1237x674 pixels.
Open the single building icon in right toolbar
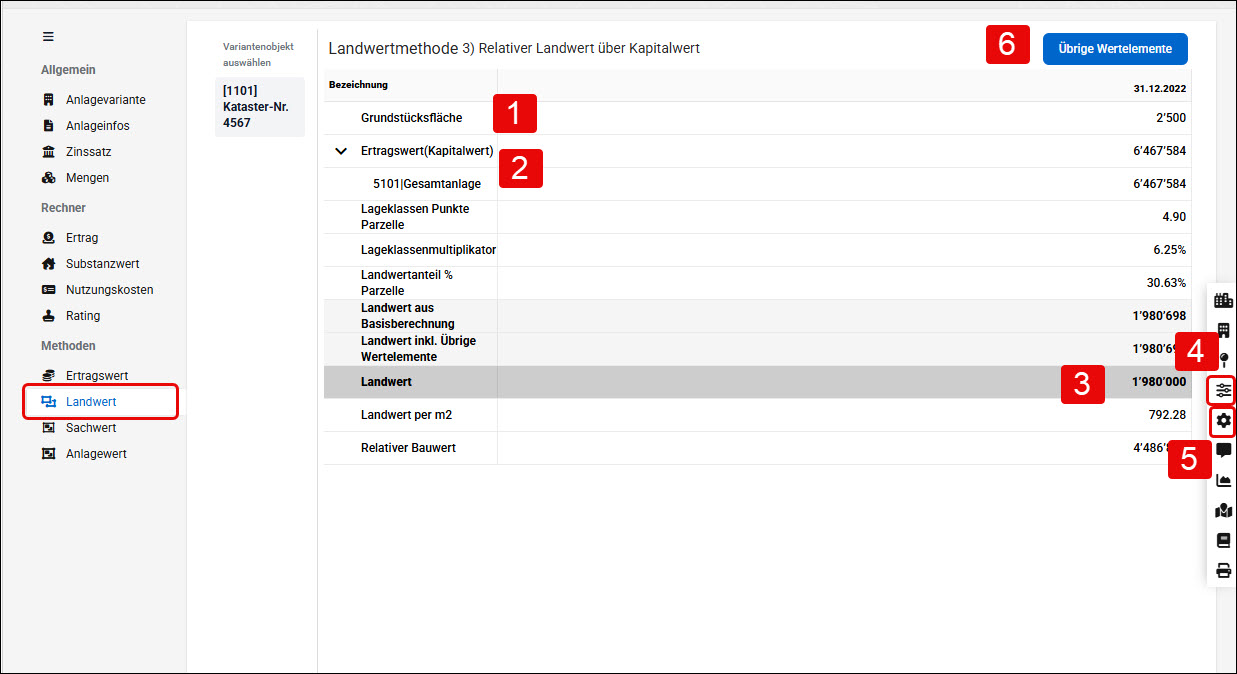click(1223, 330)
